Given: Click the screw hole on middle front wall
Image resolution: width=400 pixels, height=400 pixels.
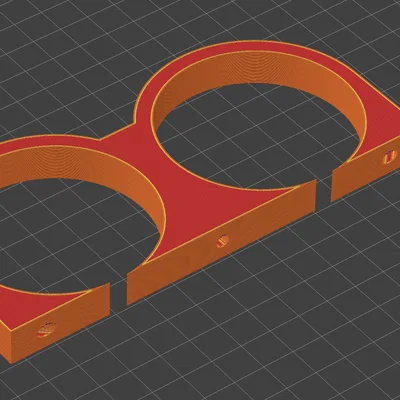Looking at the screenshot, I should tap(223, 241).
